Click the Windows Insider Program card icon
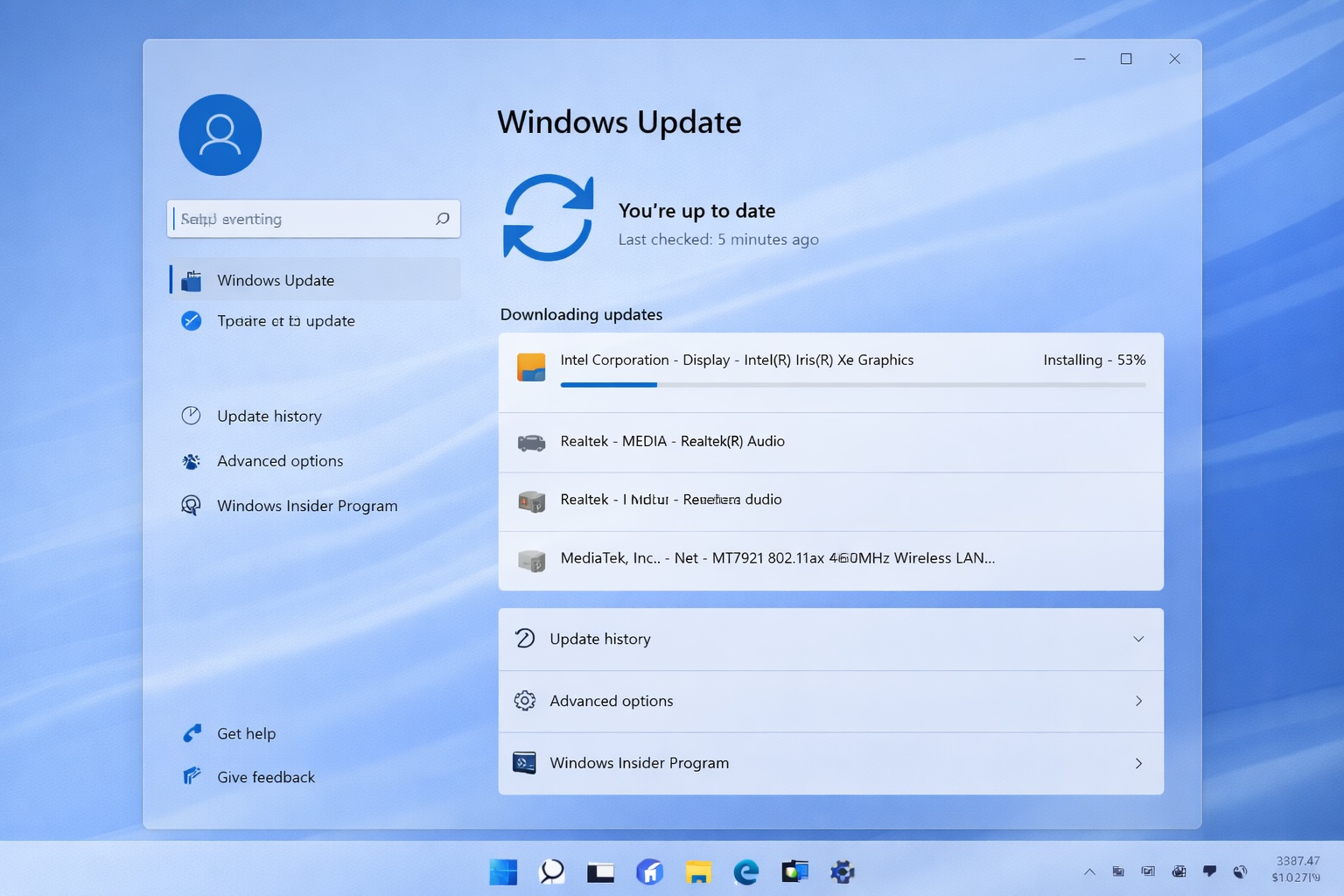1344x896 pixels. [x=525, y=763]
